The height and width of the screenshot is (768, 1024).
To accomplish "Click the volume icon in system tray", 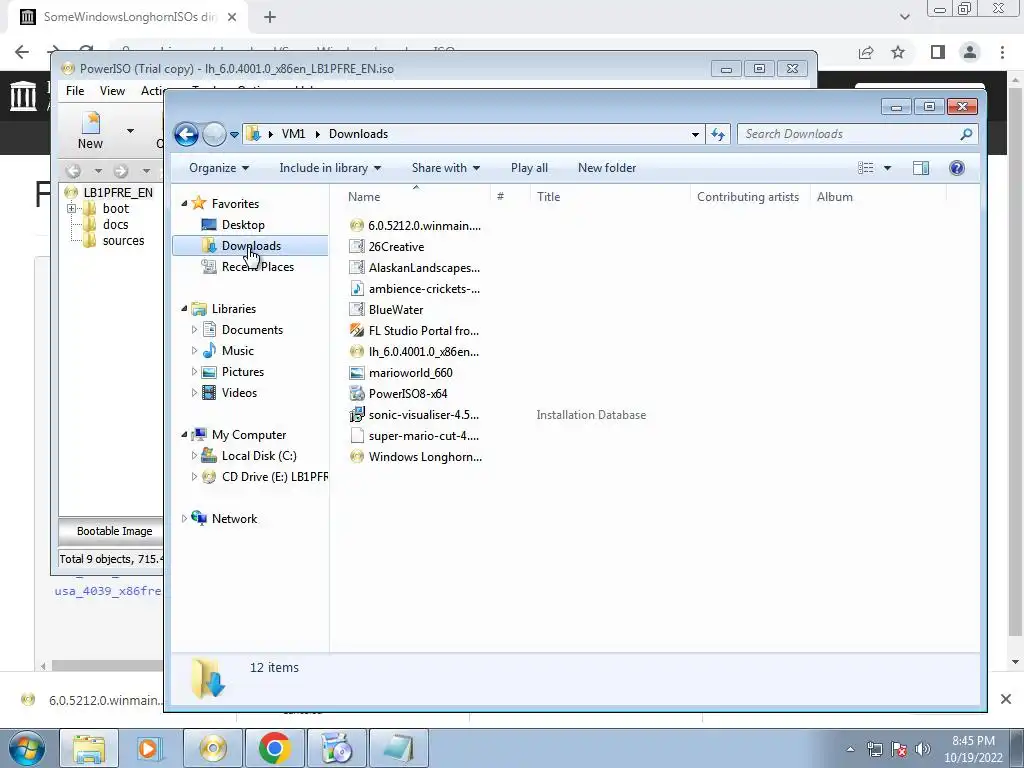I will click(923, 749).
